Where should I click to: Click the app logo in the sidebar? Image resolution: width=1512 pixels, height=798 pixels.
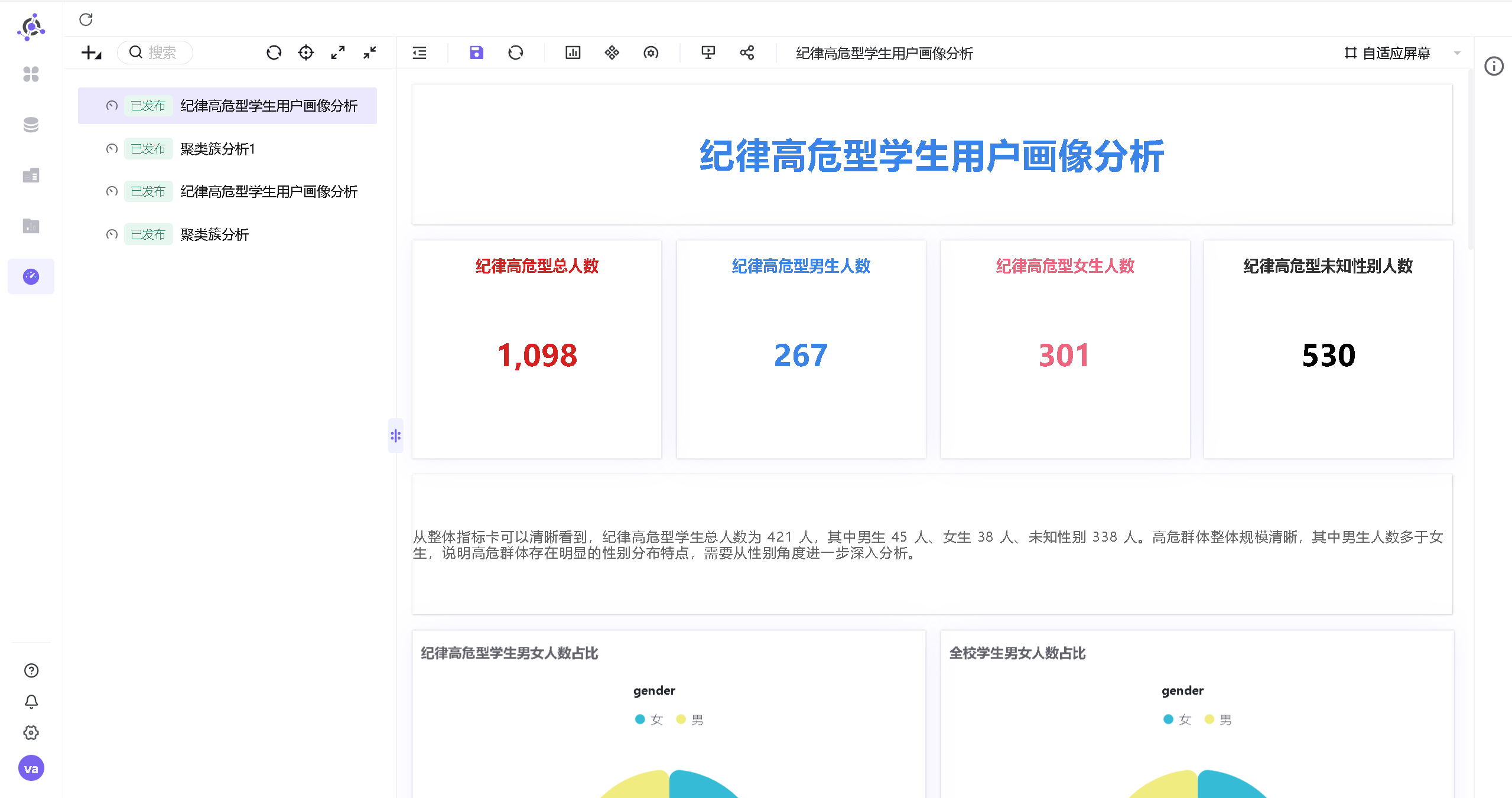31,27
